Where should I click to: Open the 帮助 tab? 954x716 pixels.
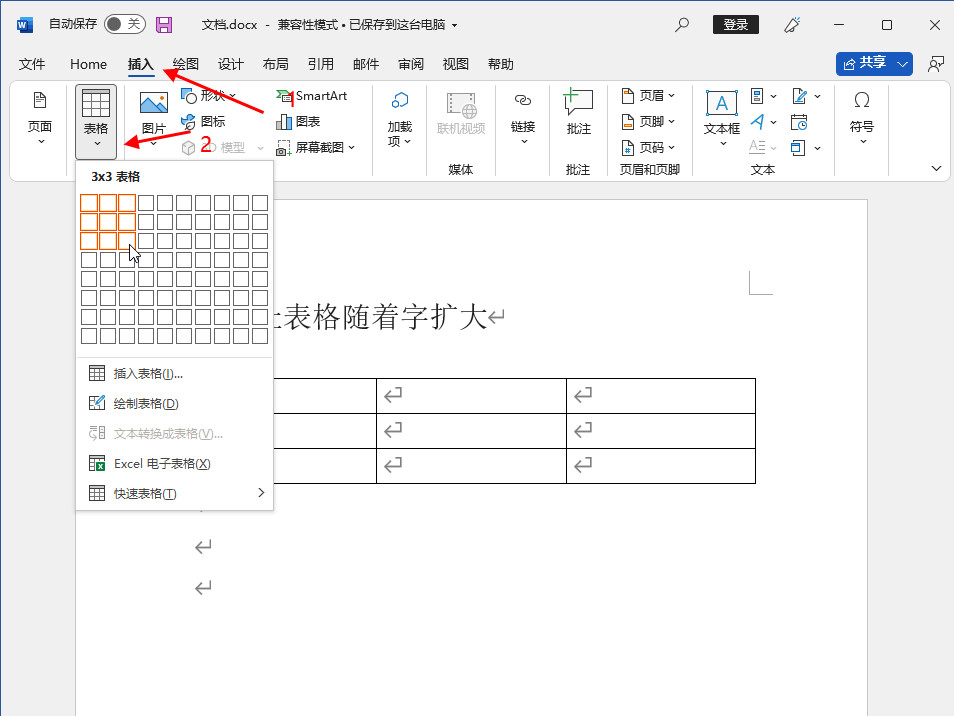(x=501, y=64)
